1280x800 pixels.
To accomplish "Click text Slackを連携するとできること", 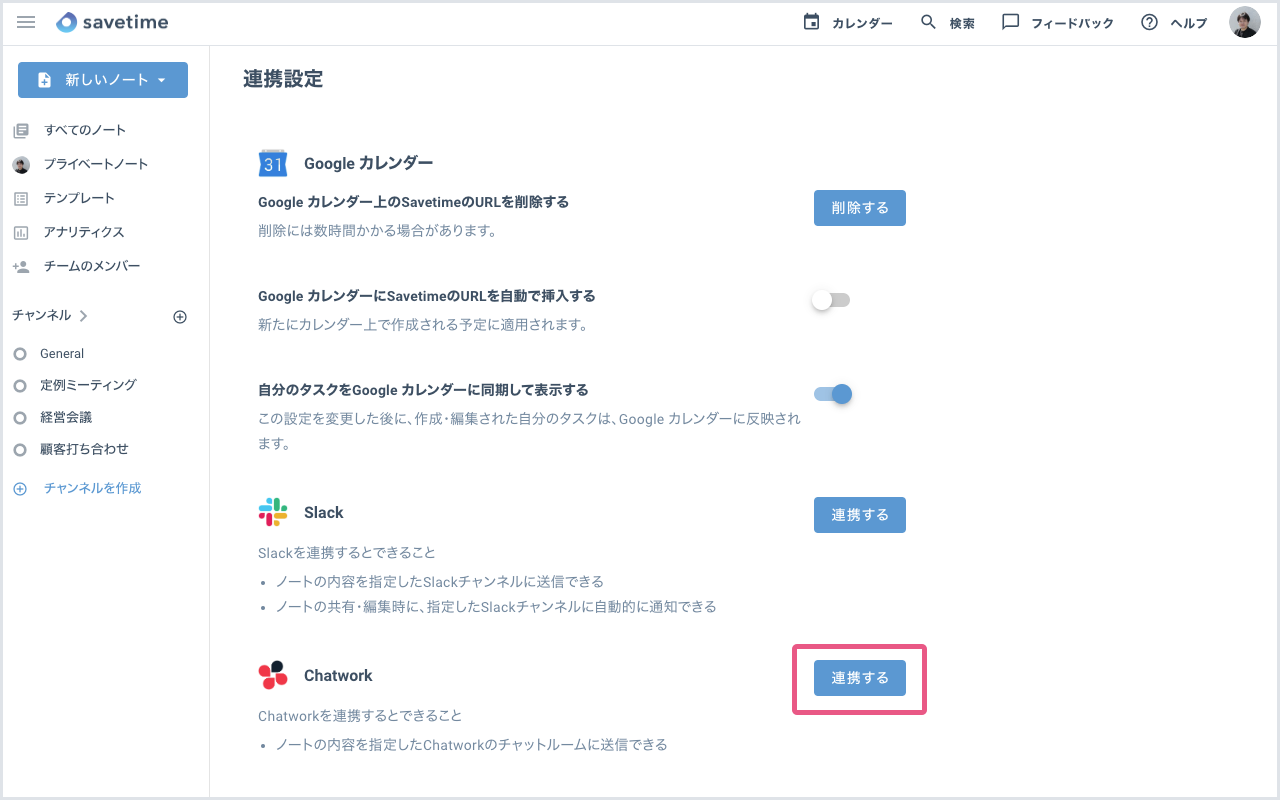I will coord(347,552).
